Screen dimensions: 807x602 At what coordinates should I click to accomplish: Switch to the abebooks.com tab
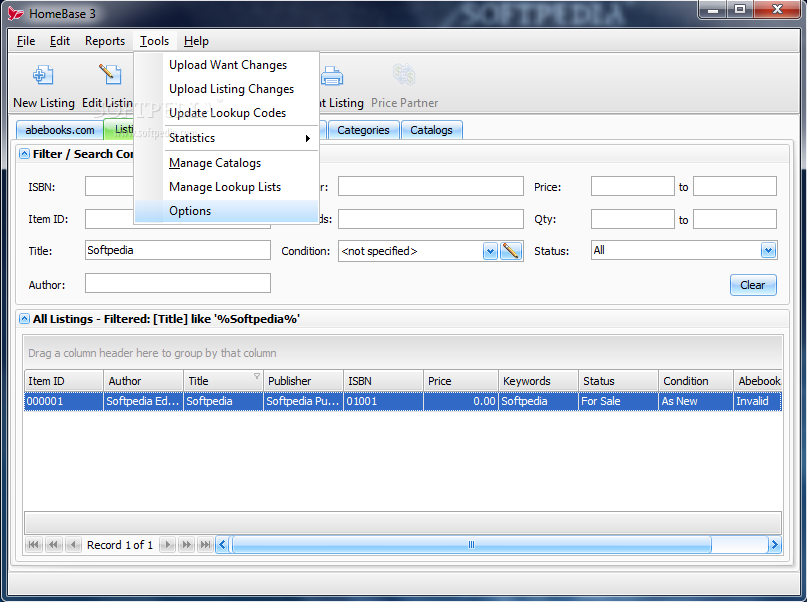[x=60, y=130]
